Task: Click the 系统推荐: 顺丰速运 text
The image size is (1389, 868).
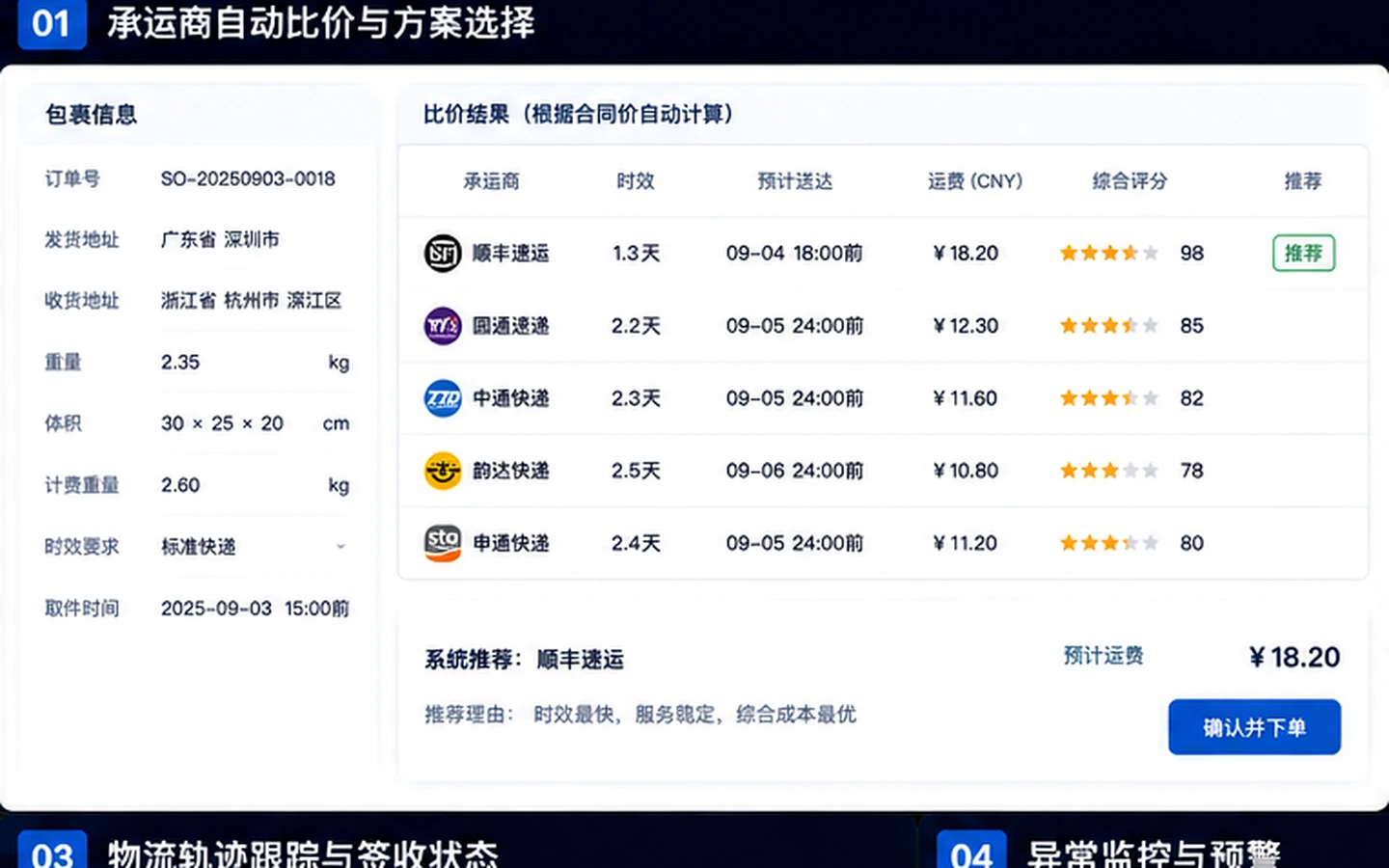Action: click(525, 660)
